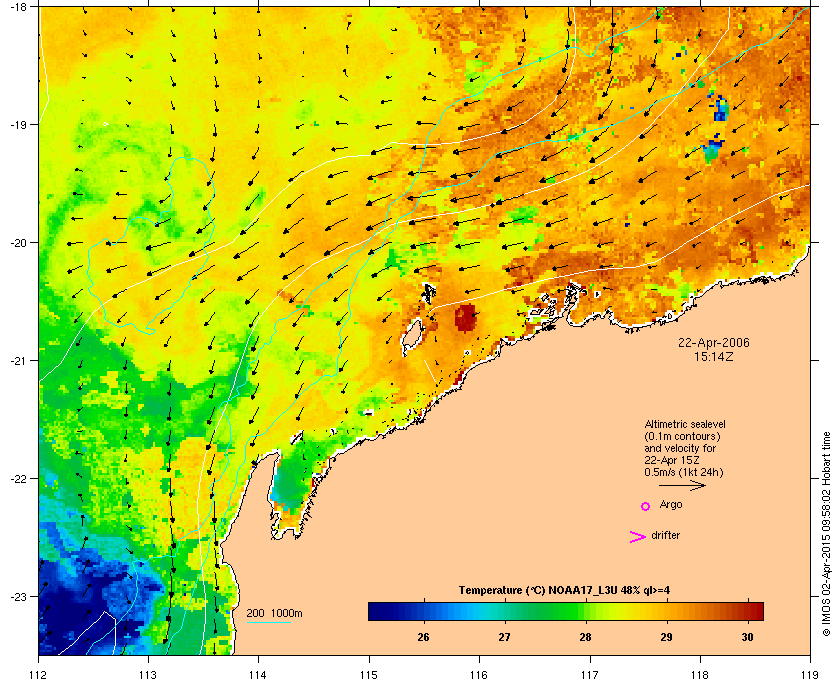The image size is (840, 680).
Task: Click the "drifter" legend label
Action: (x=666, y=535)
